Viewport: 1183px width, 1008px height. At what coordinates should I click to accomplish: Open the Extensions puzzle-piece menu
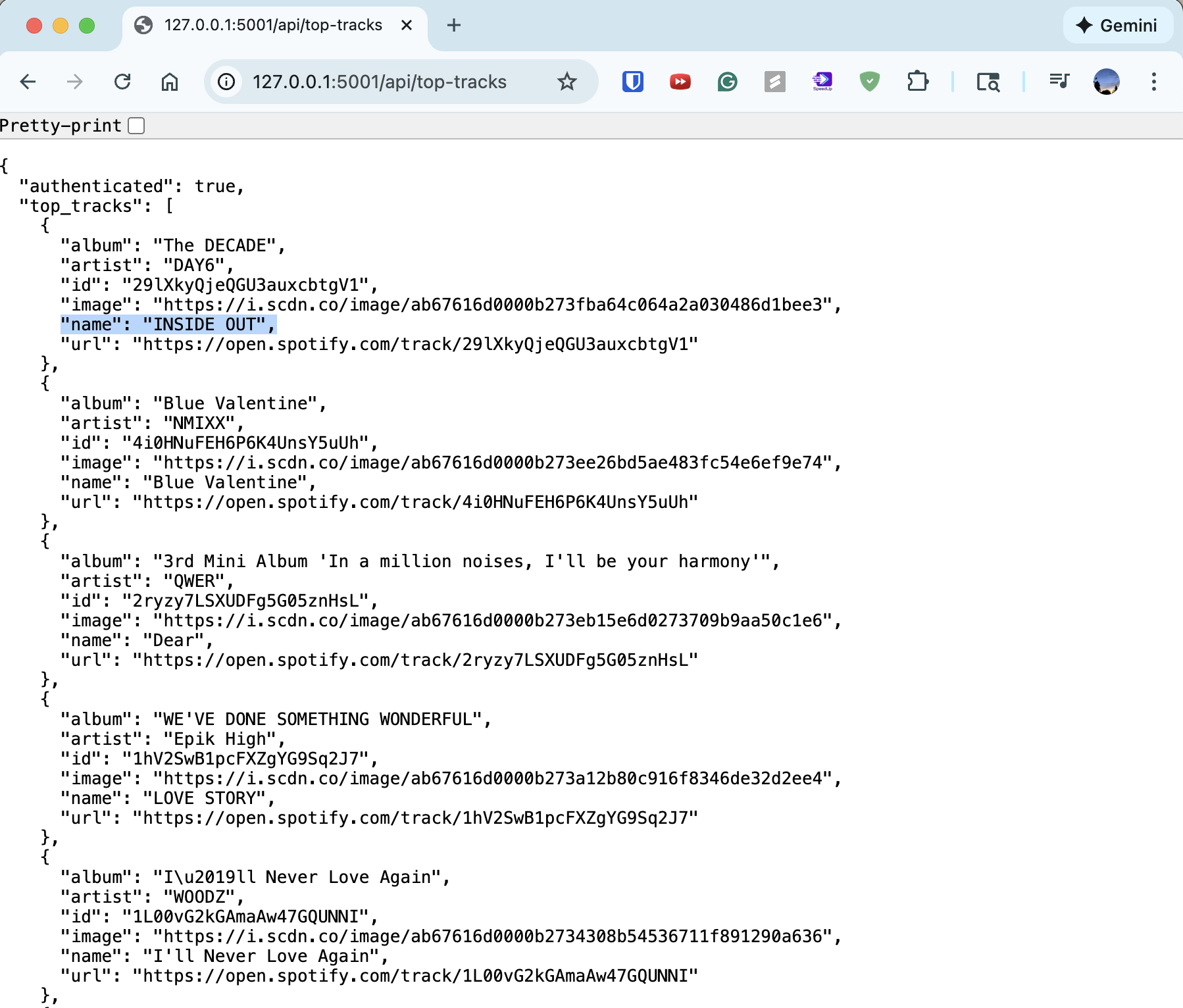[918, 82]
